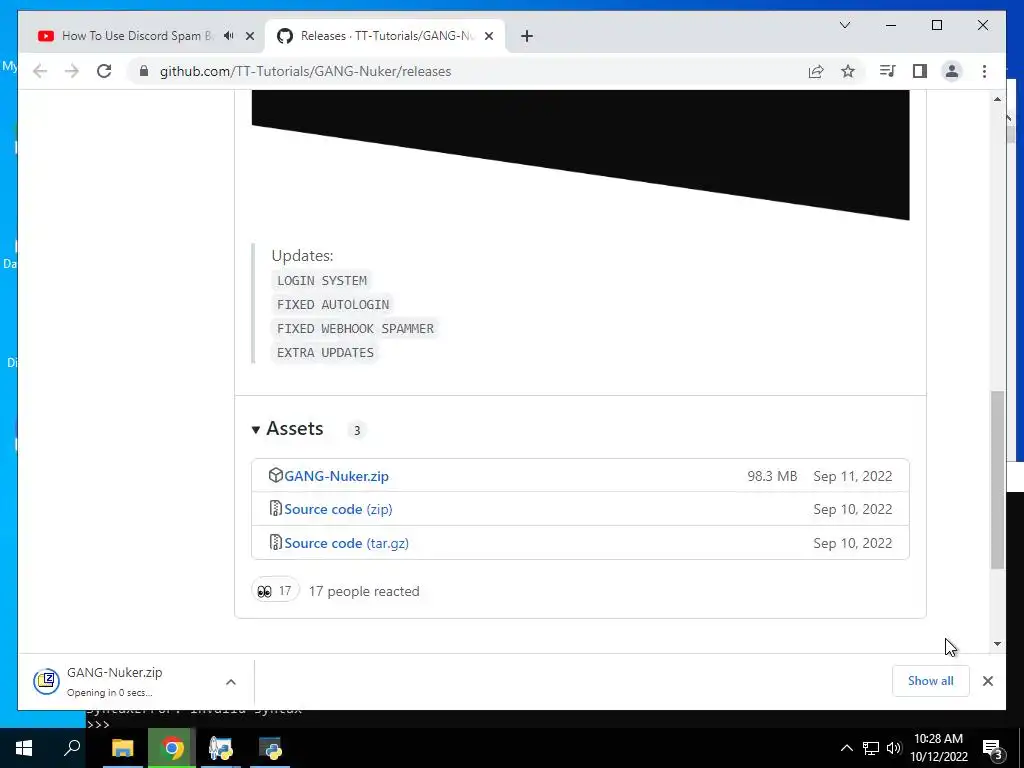Open Windows taskbar search
Image resolution: width=1024 pixels, height=768 pixels.
click(72, 748)
